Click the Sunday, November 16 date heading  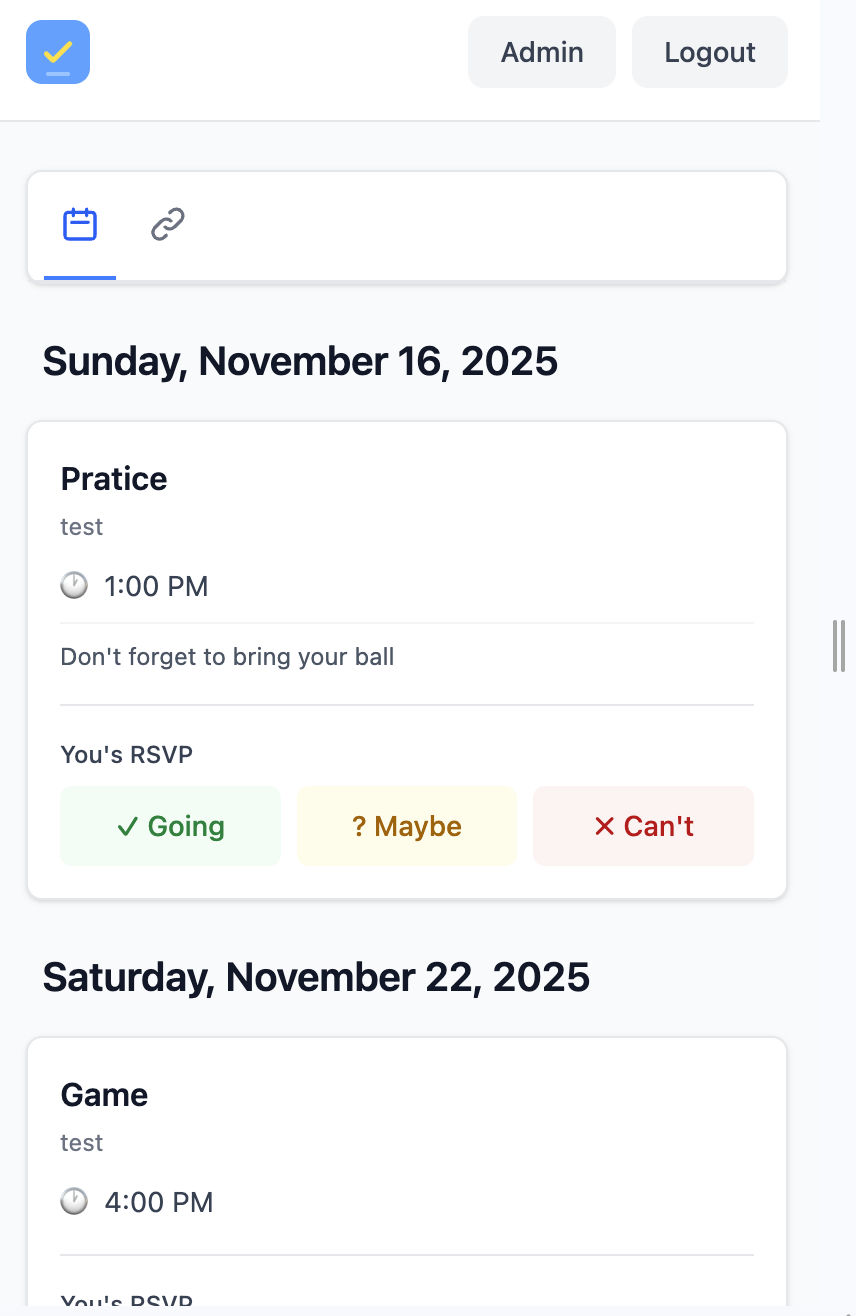pos(299,361)
